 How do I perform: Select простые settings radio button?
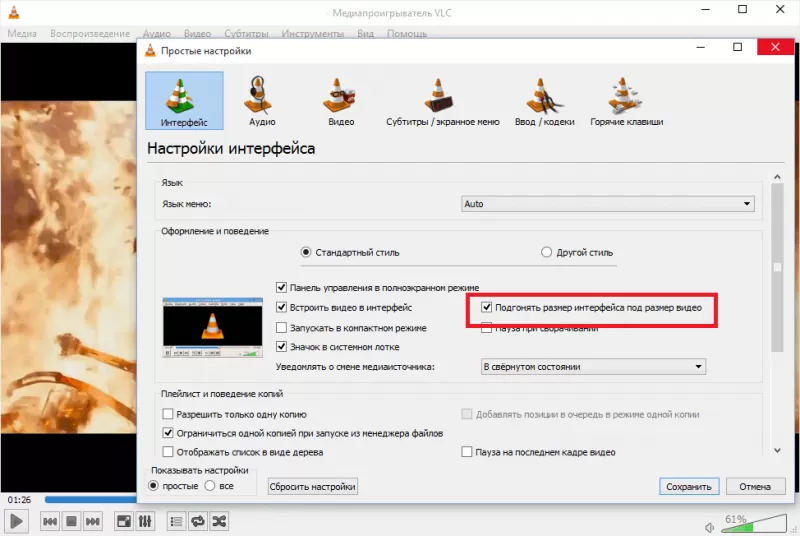tap(153, 486)
